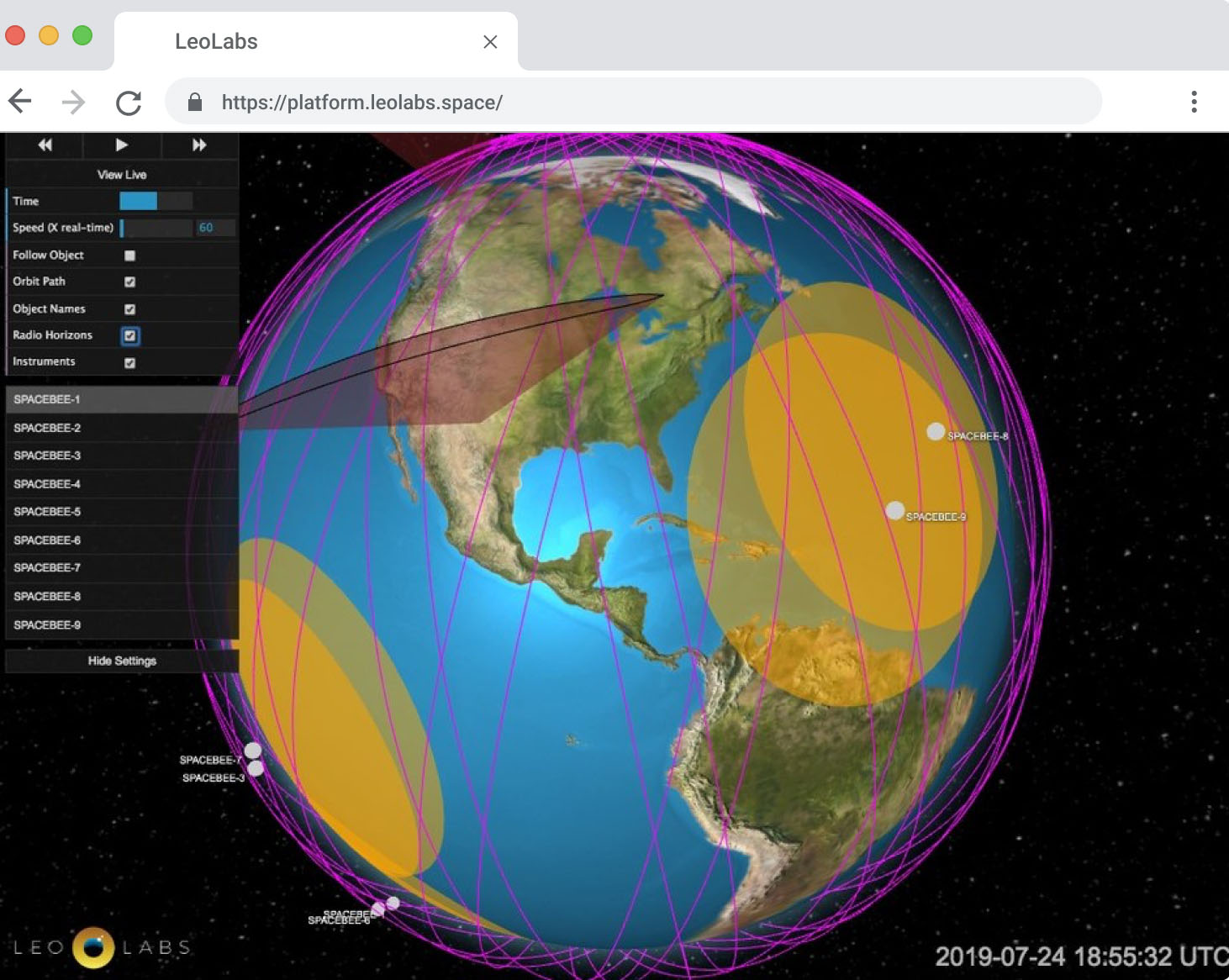The image size is (1229, 980).
Task: Click the SPACEBEE-7 satellite dot near globe edge
Action: tap(252, 751)
